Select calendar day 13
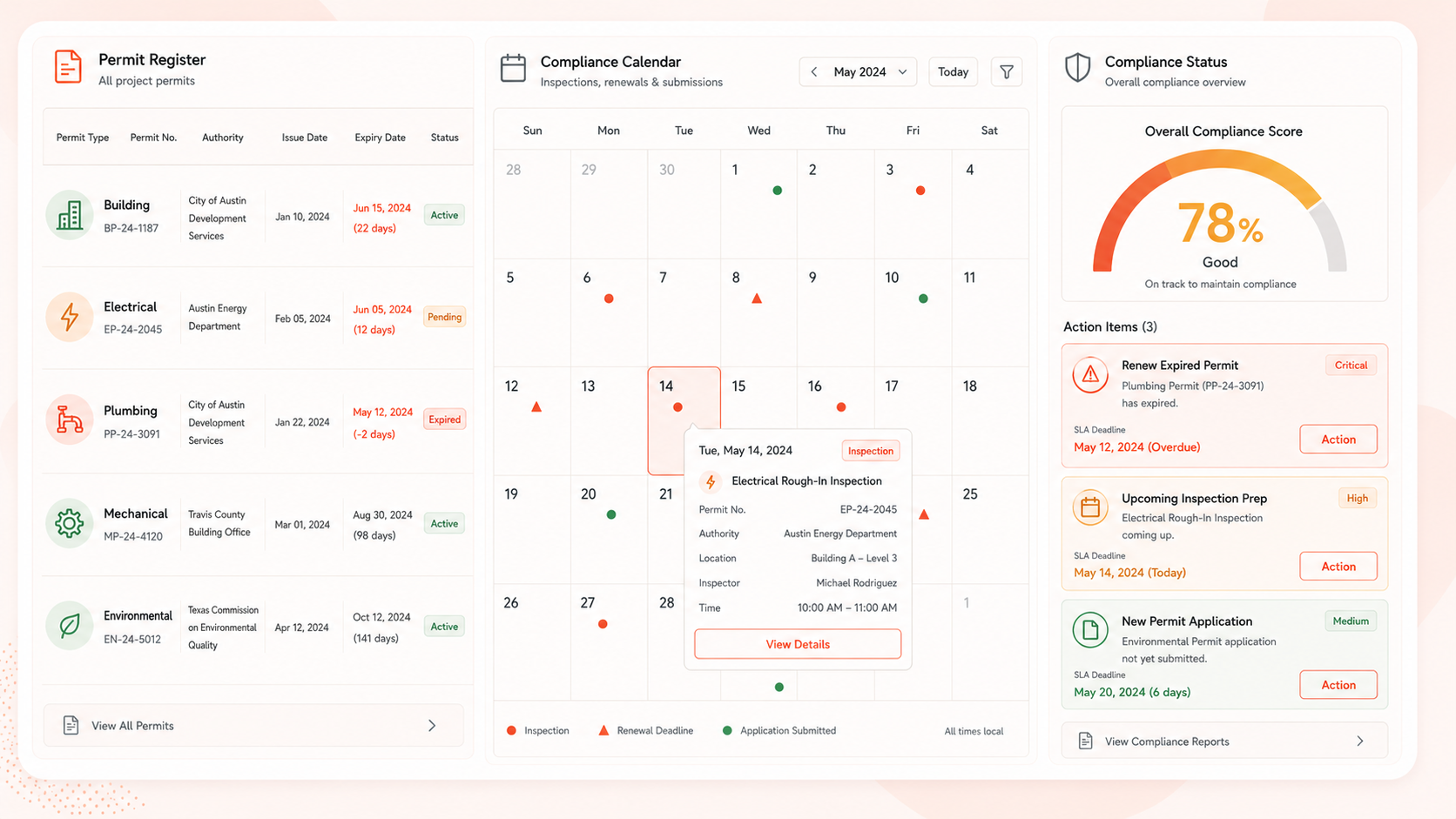 [609, 420]
